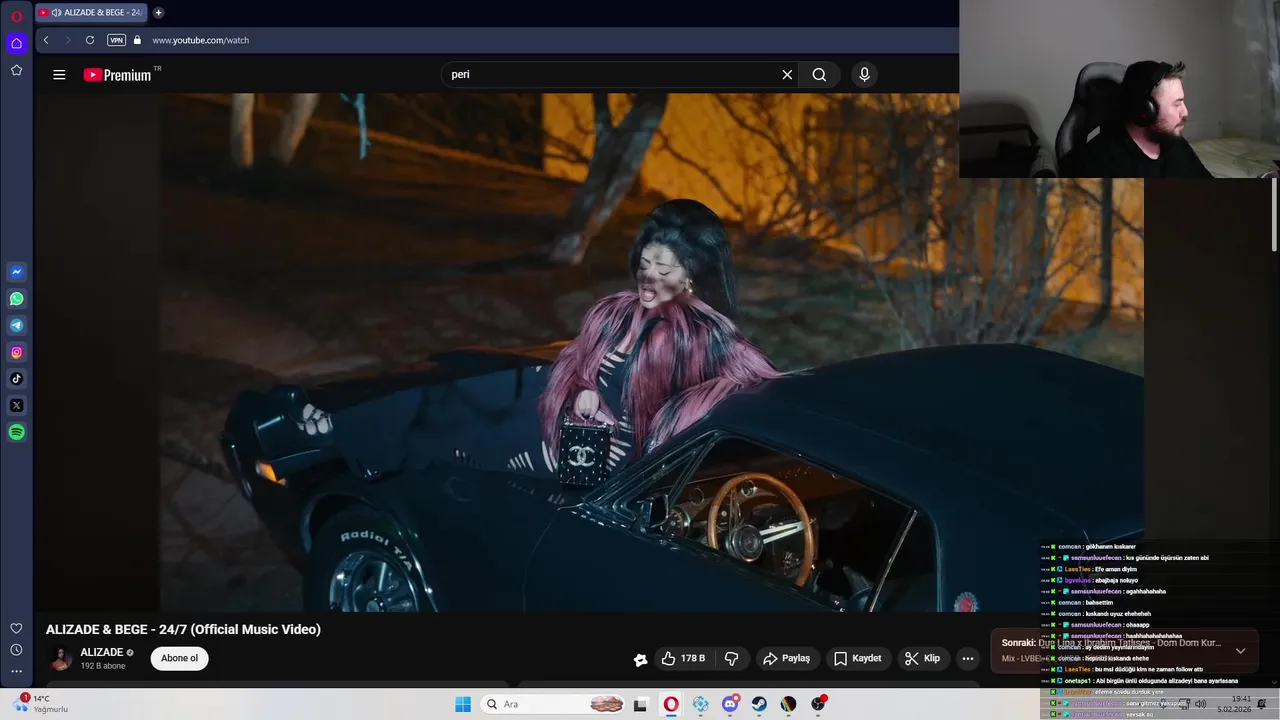Open Opera from the taskbar

pos(671,704)
